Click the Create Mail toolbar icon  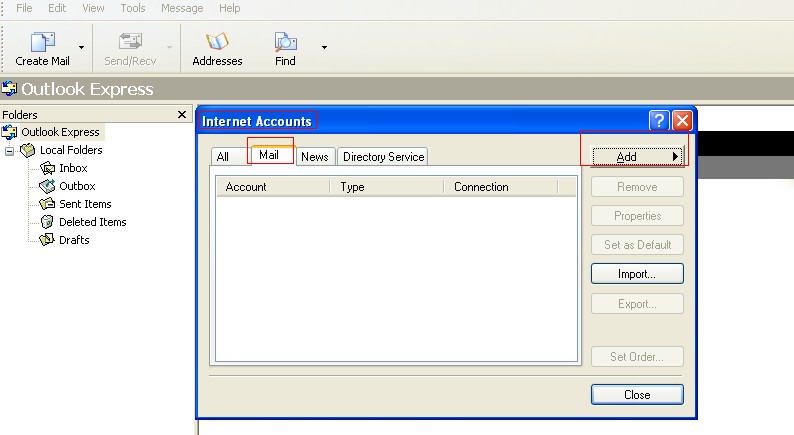[42, 43]
